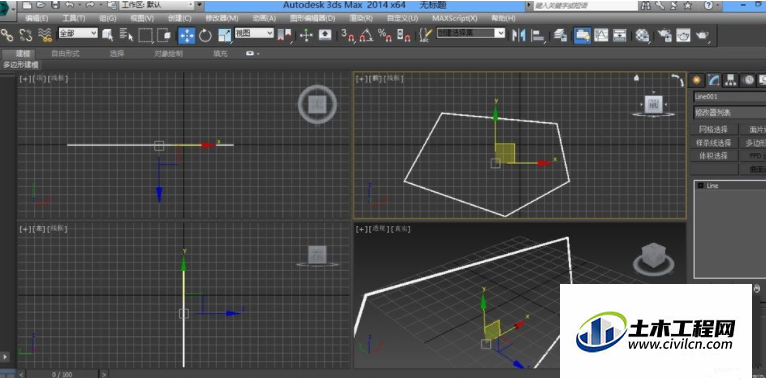Click the Render Production teapot icon

(x=703, y=35)
